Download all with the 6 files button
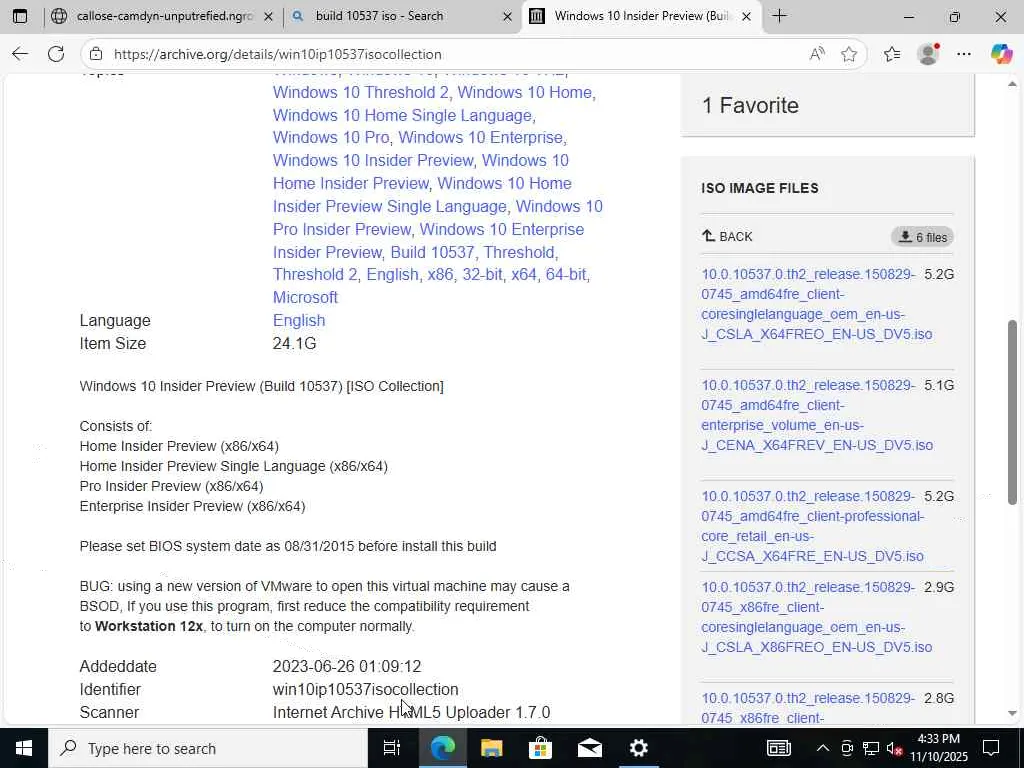The width and height of the screenshot is (1024, 768). point(922,237)
